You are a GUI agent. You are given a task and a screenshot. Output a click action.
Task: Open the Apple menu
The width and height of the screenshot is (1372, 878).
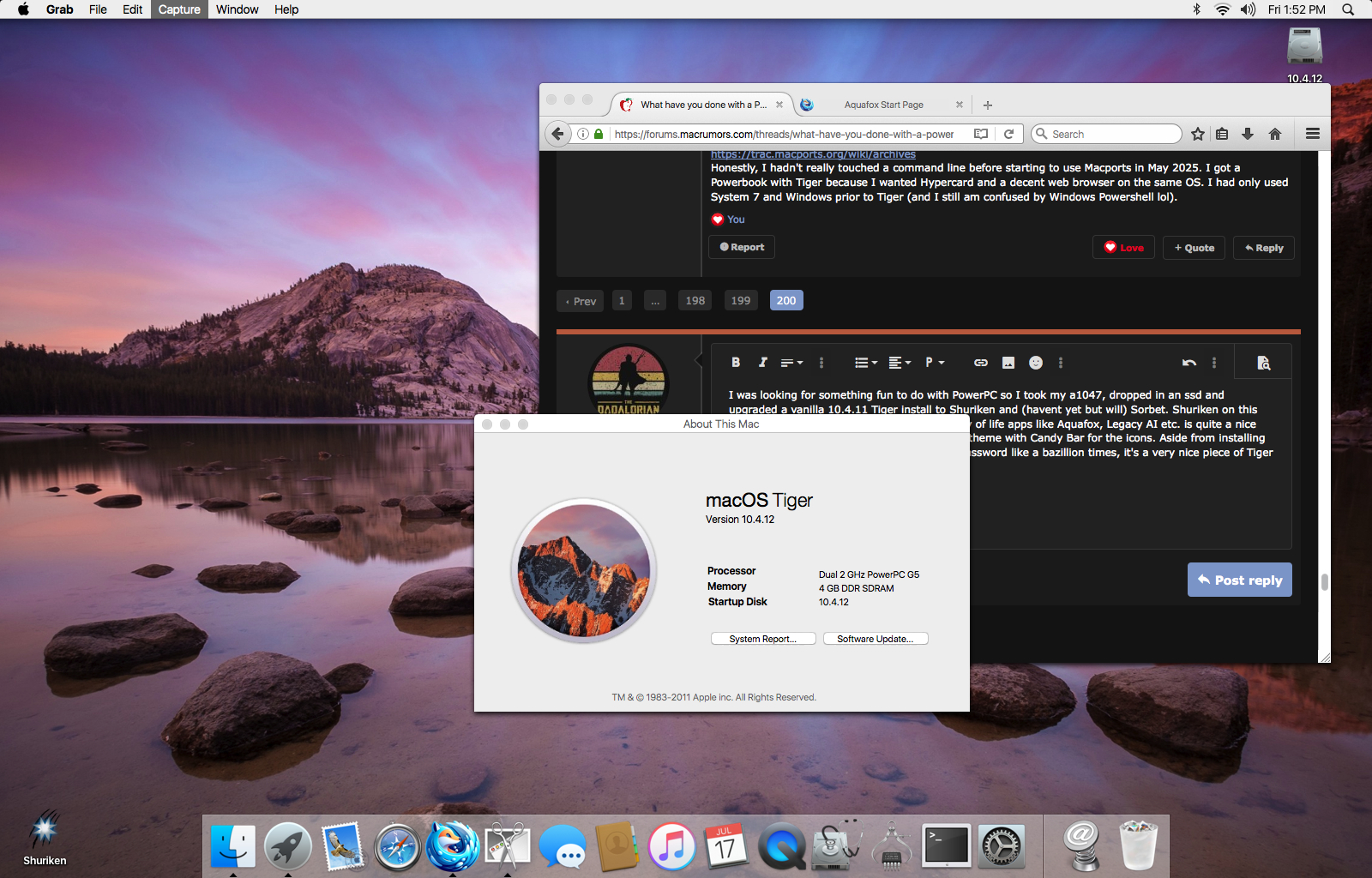click(x=23, y=9)
